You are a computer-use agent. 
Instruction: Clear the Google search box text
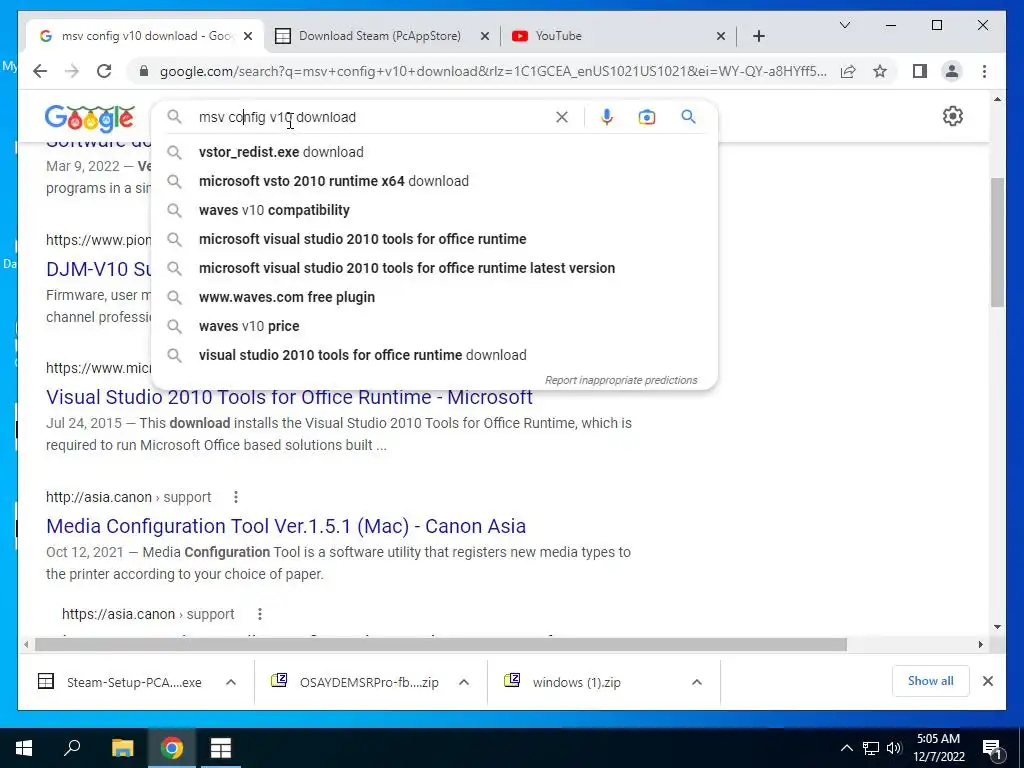[562, 117]
